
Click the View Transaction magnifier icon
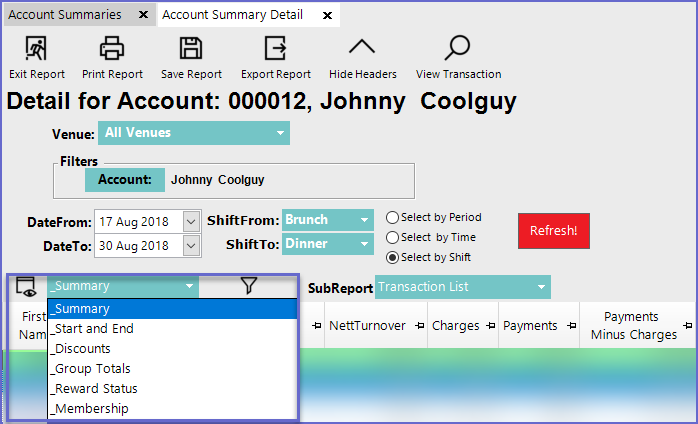click(x=458, y=48)
